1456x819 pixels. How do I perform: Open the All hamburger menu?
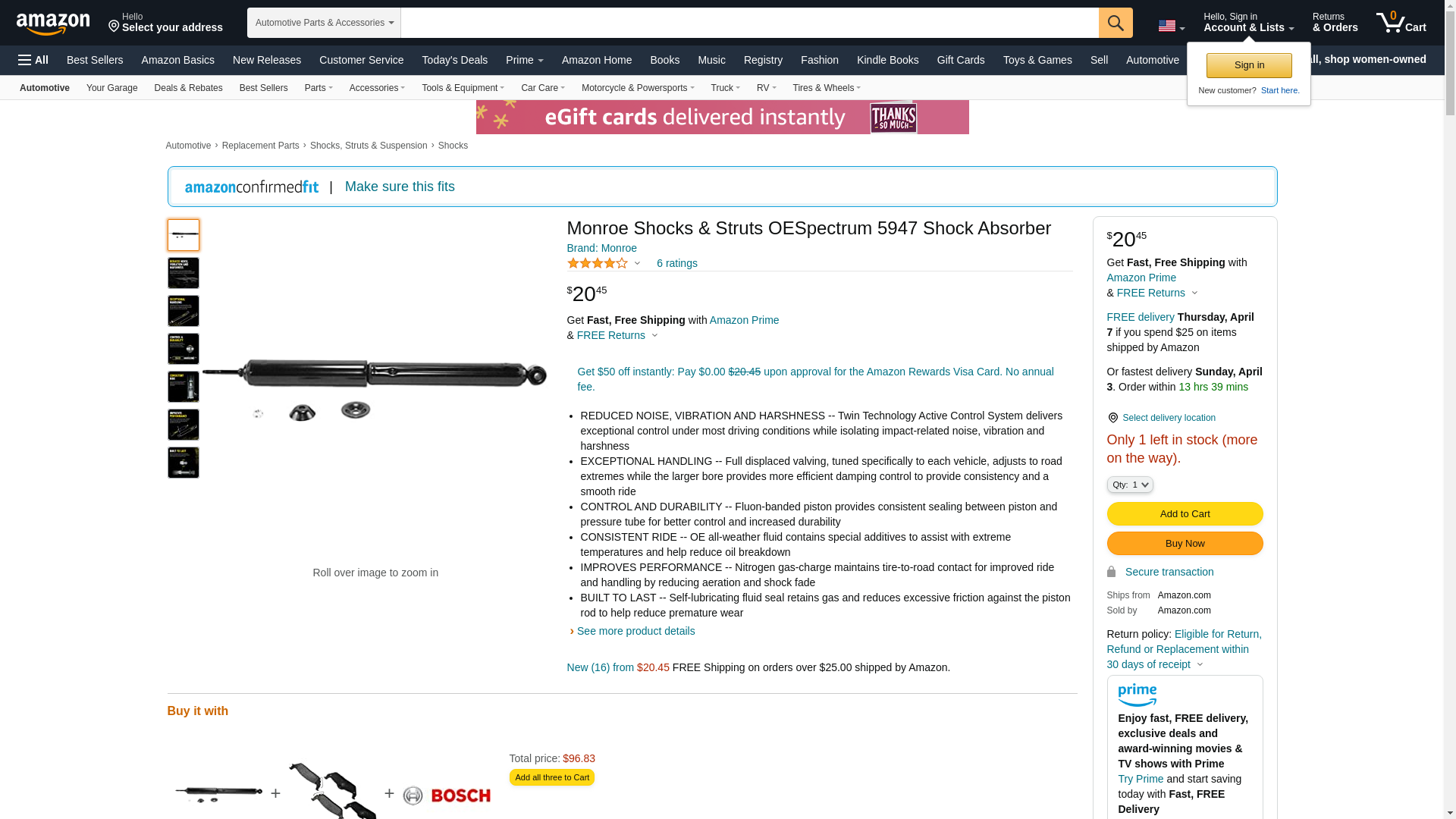tap(33, 60)
